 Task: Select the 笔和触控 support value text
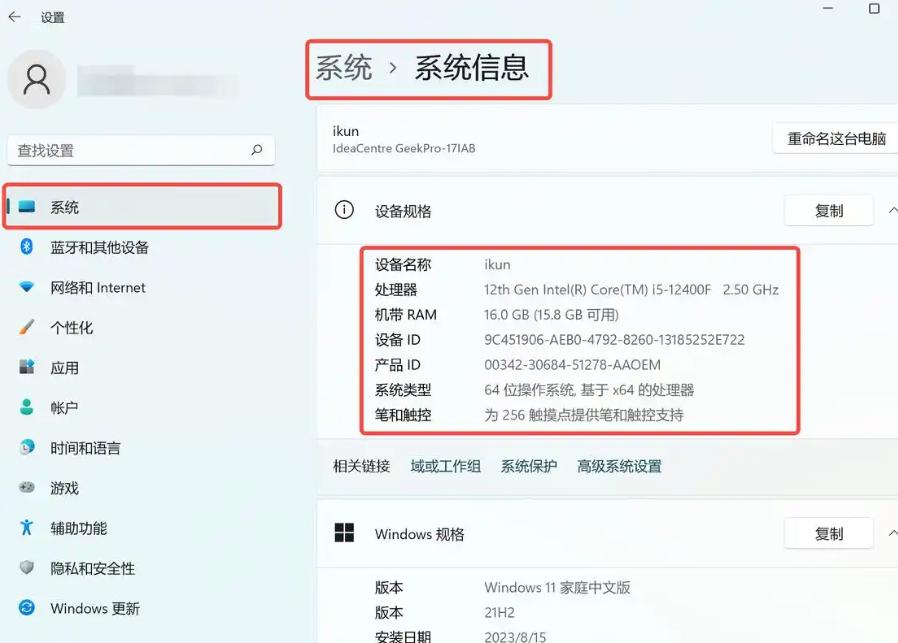point(584,415)
